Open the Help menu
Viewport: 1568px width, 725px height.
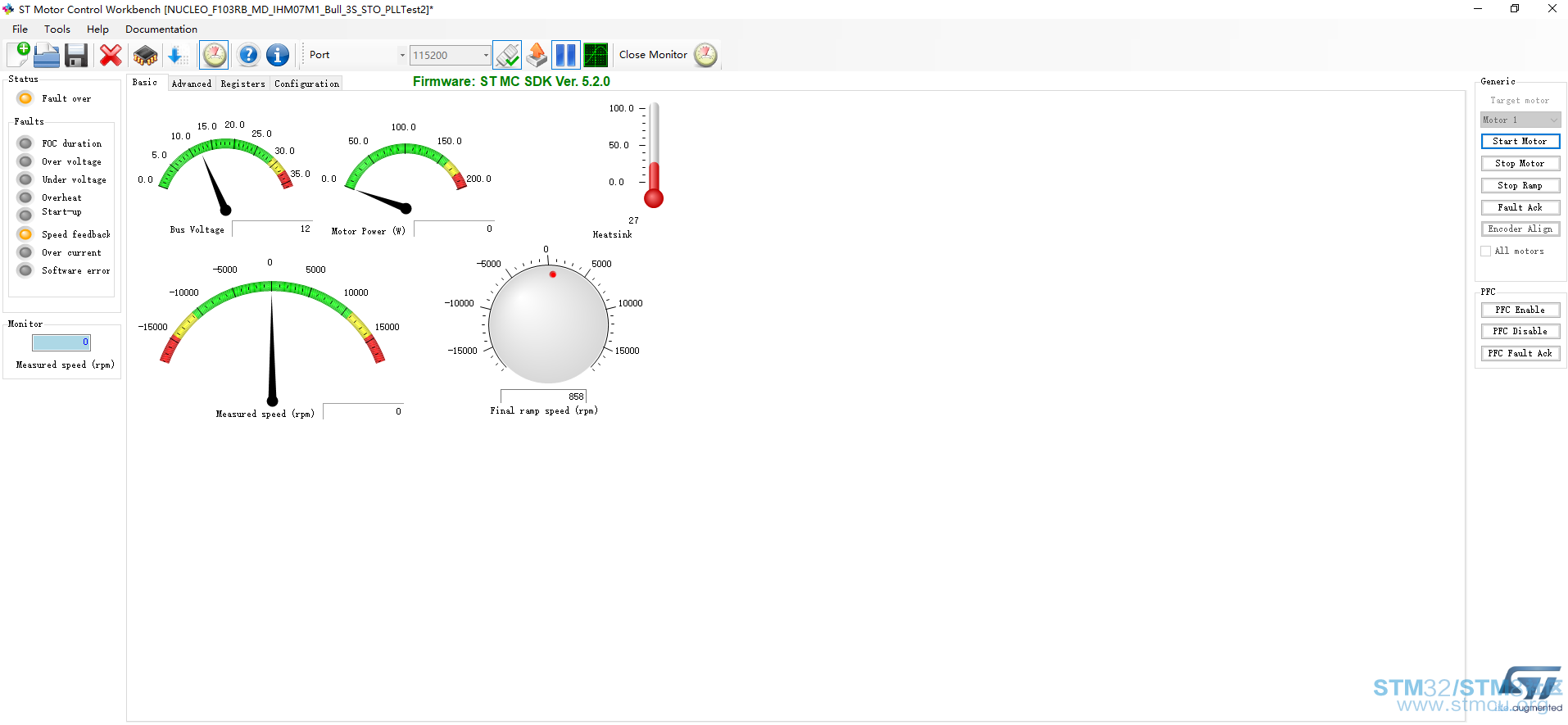pos(97,29)
